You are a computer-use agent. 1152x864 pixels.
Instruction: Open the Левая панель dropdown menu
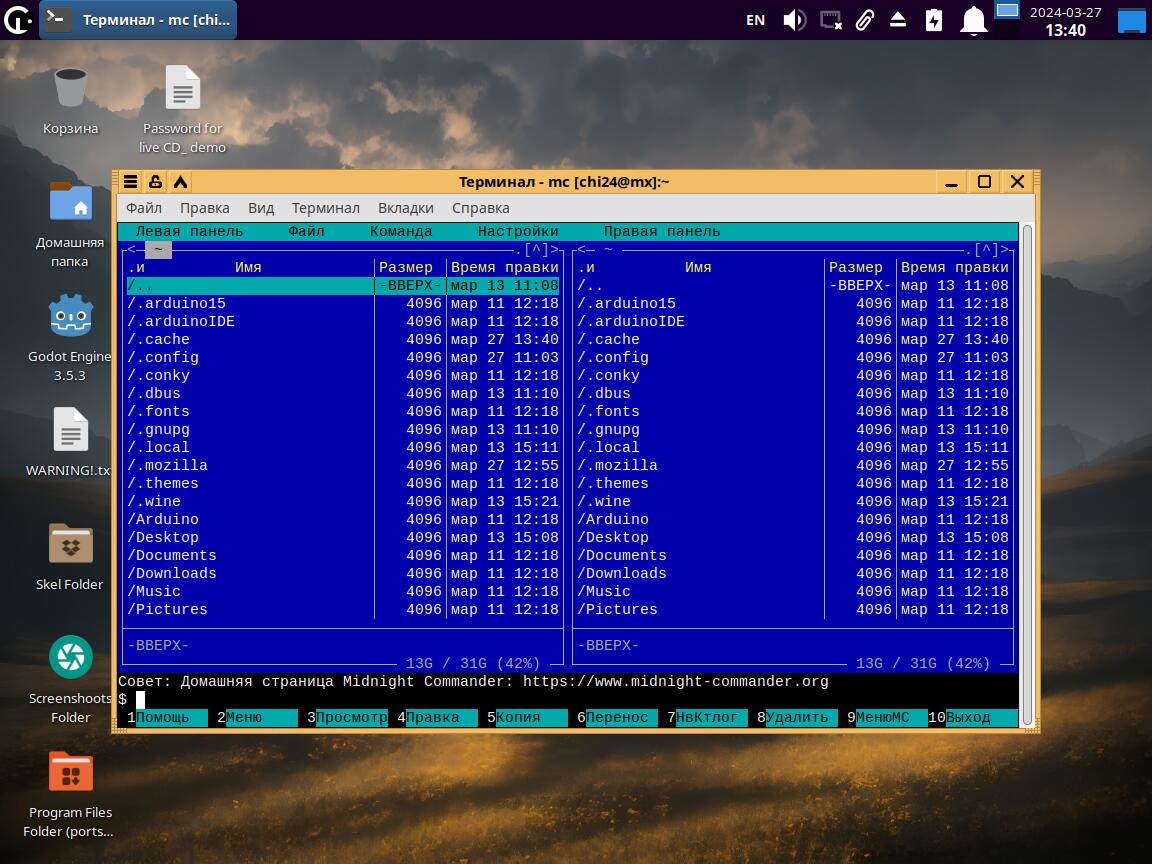189,231
